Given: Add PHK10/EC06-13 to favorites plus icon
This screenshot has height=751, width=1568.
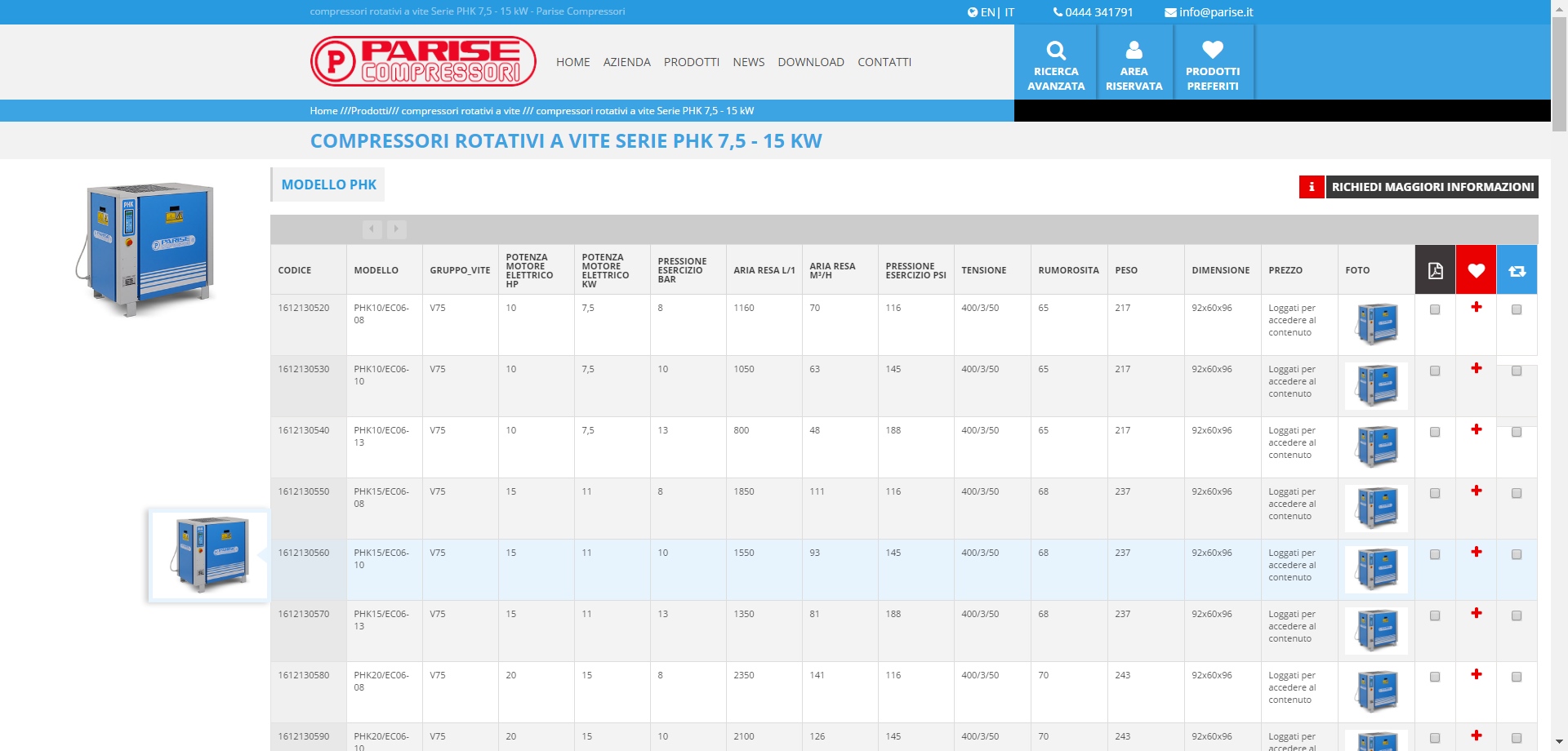Looking at the screenshot, I should [1476, 429].
